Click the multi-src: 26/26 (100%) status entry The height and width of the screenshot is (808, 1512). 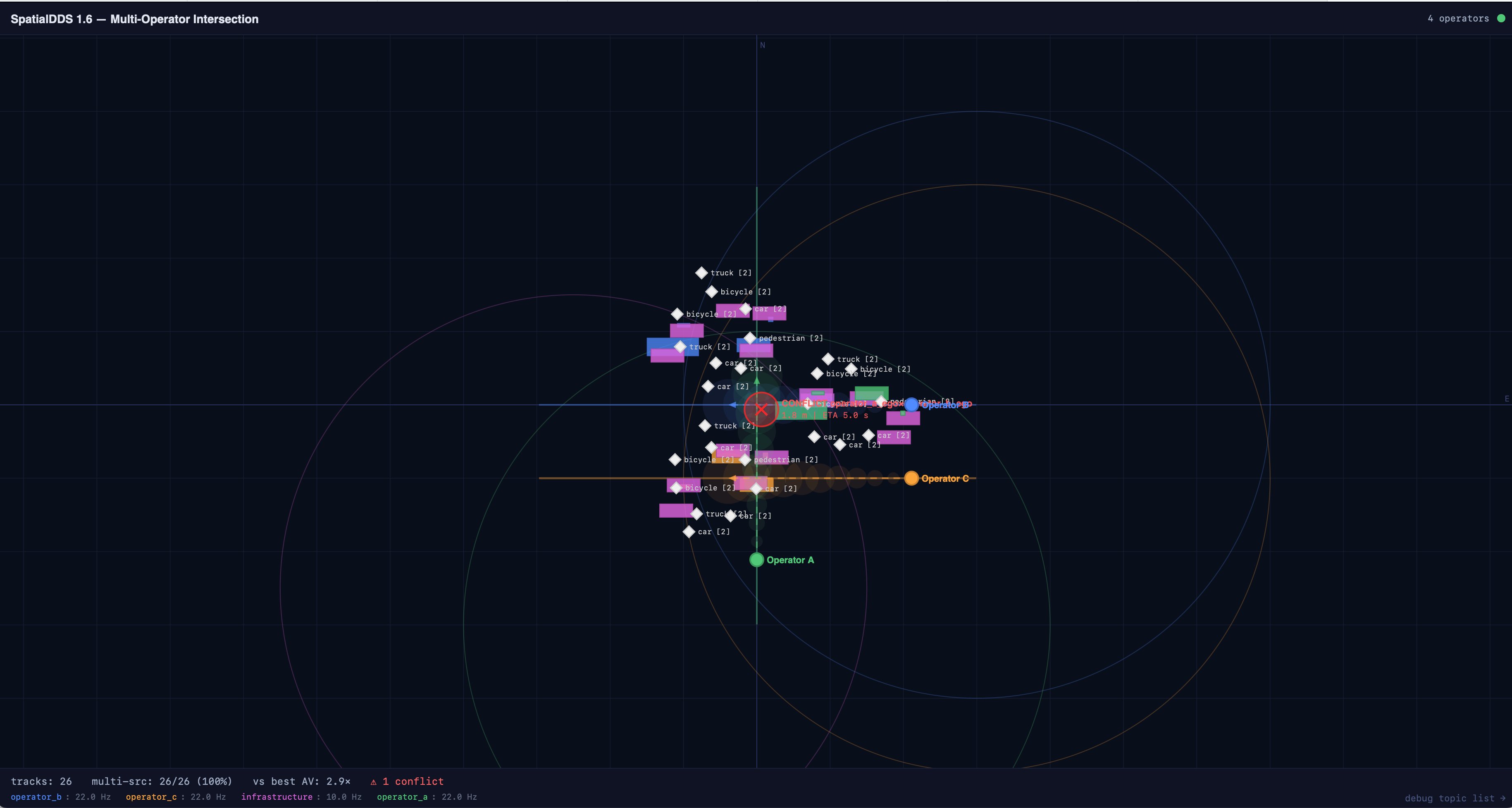(162, 782)
